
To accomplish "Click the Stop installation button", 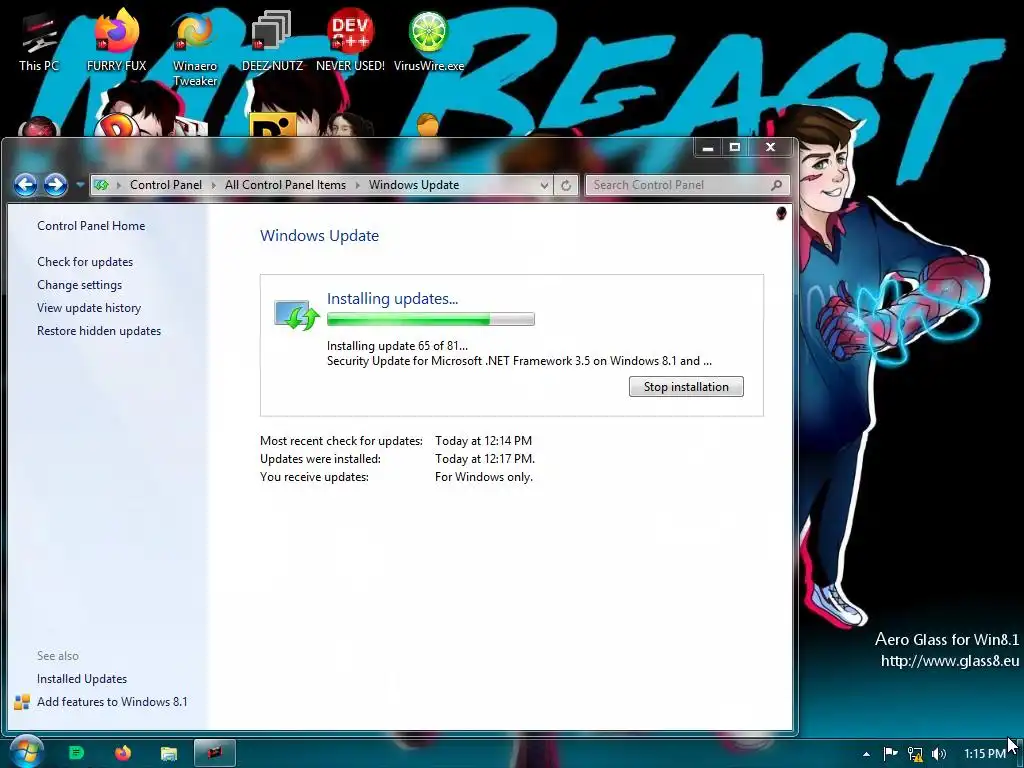I will (686, 387).
